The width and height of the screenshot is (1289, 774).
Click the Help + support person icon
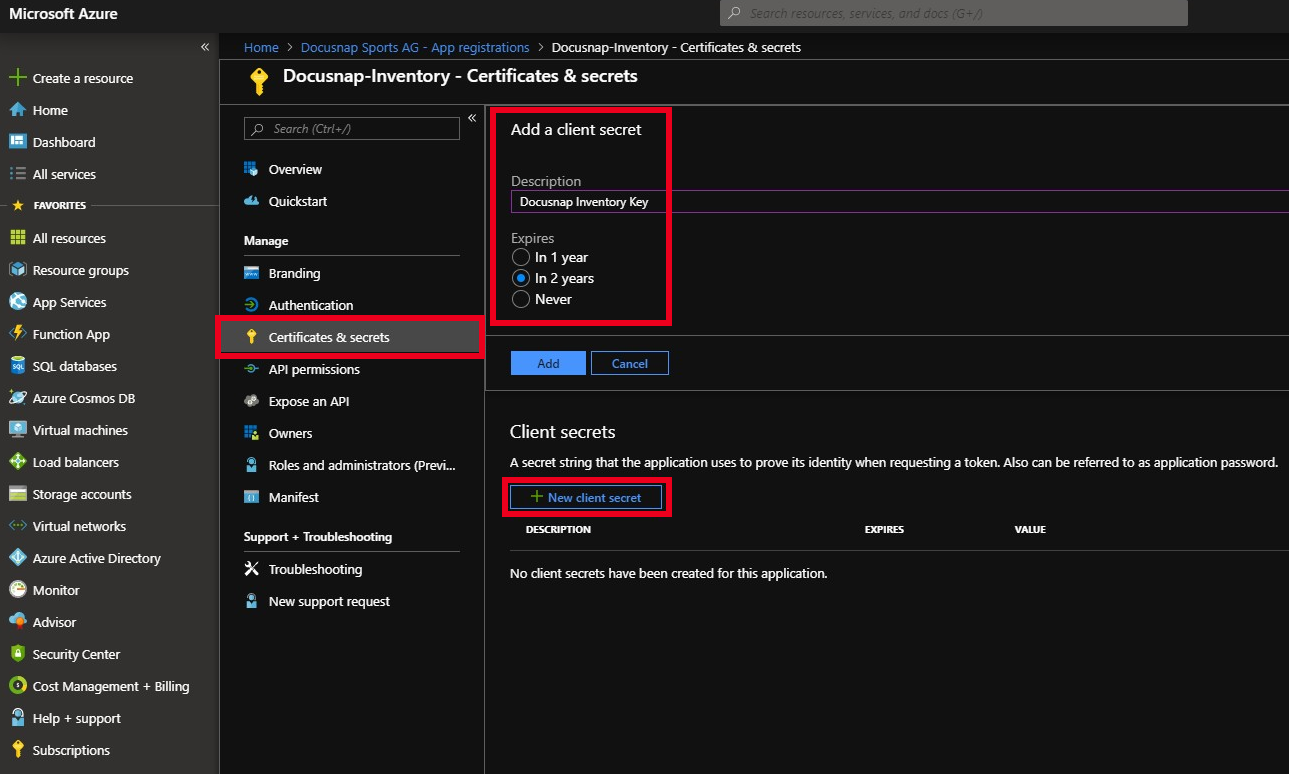pyautogui.click(x=17, y=718)
